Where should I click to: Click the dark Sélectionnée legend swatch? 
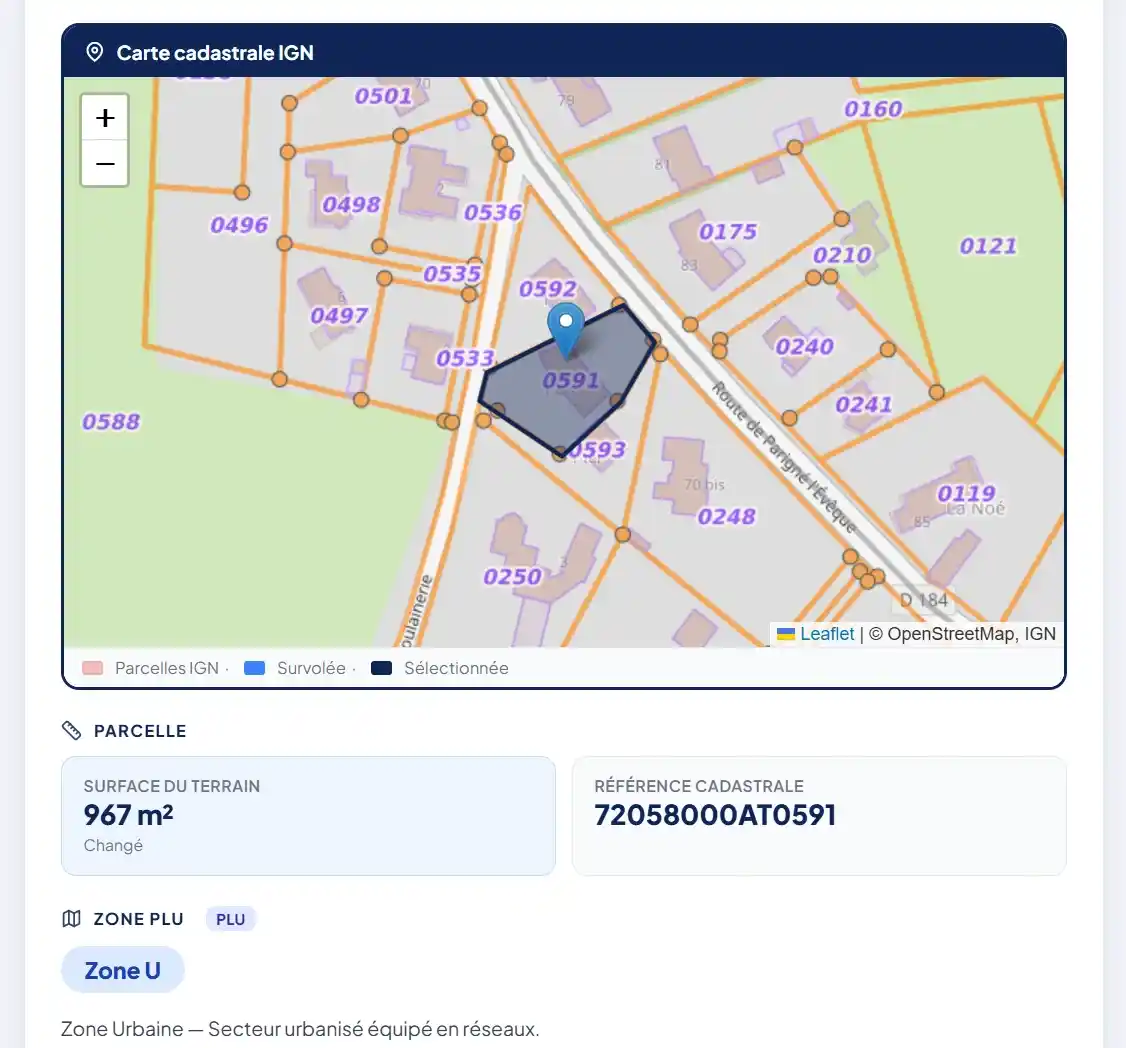[381, 668]
